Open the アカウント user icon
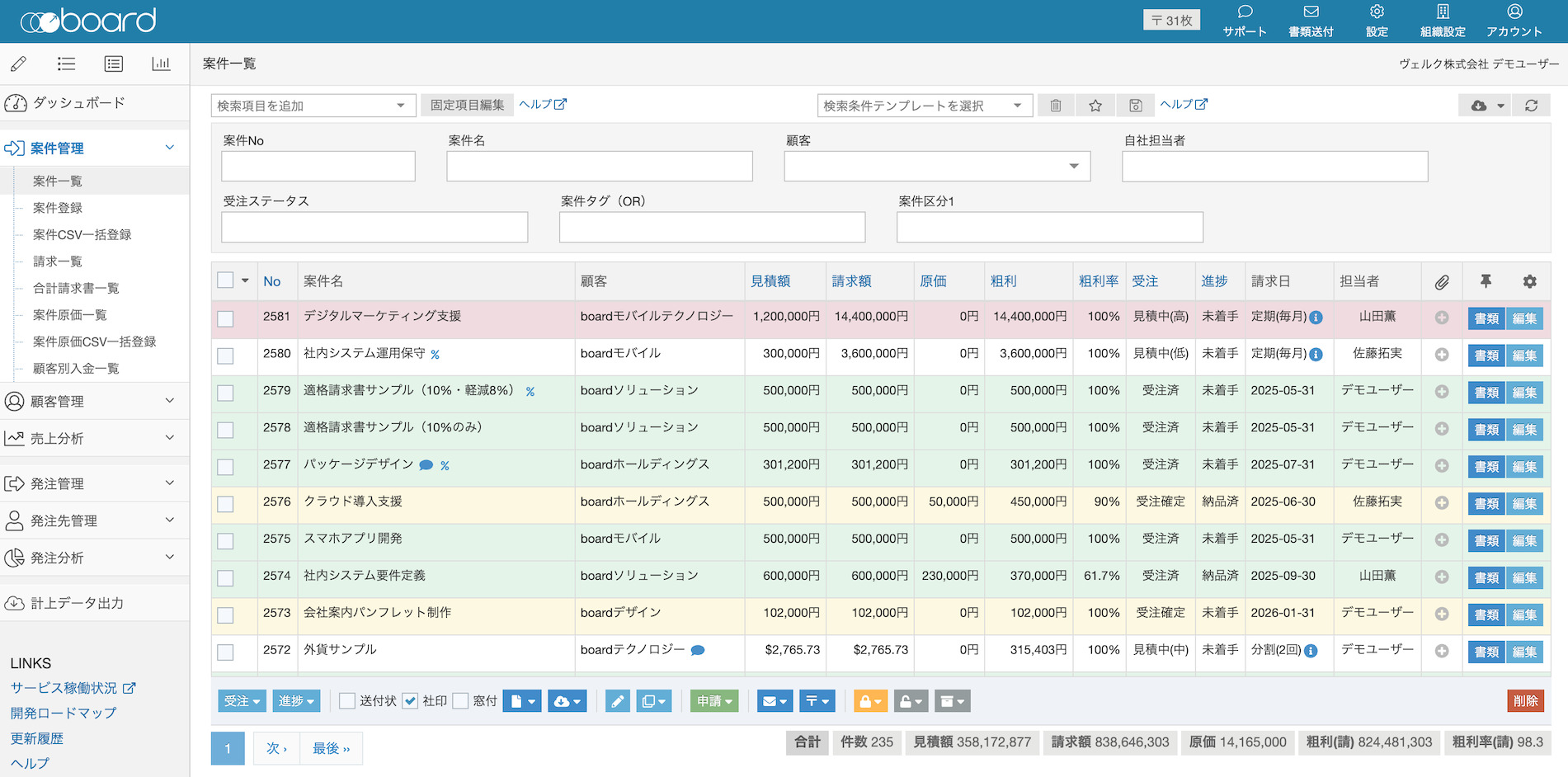This screenshot has height=777, width=1568. coord(1514,12)
